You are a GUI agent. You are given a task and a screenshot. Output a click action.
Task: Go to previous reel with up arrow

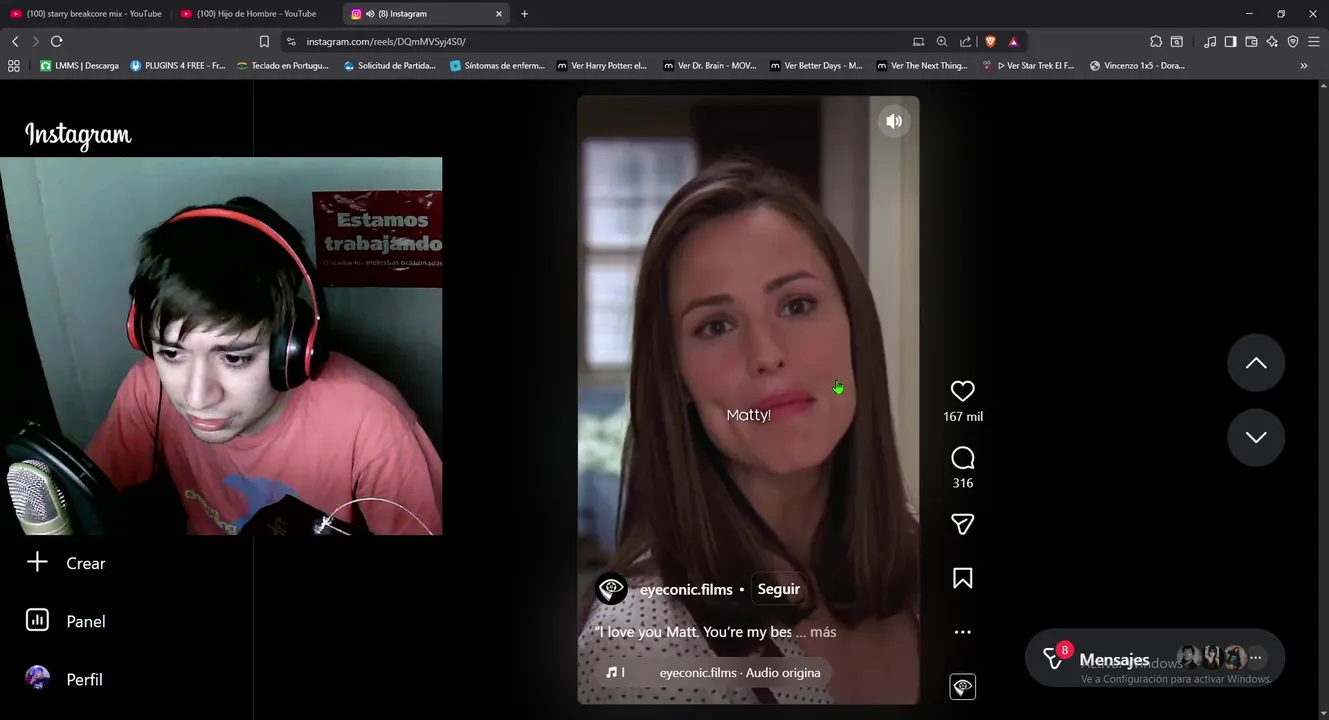pyautogui.click(x=1256, y=363)
